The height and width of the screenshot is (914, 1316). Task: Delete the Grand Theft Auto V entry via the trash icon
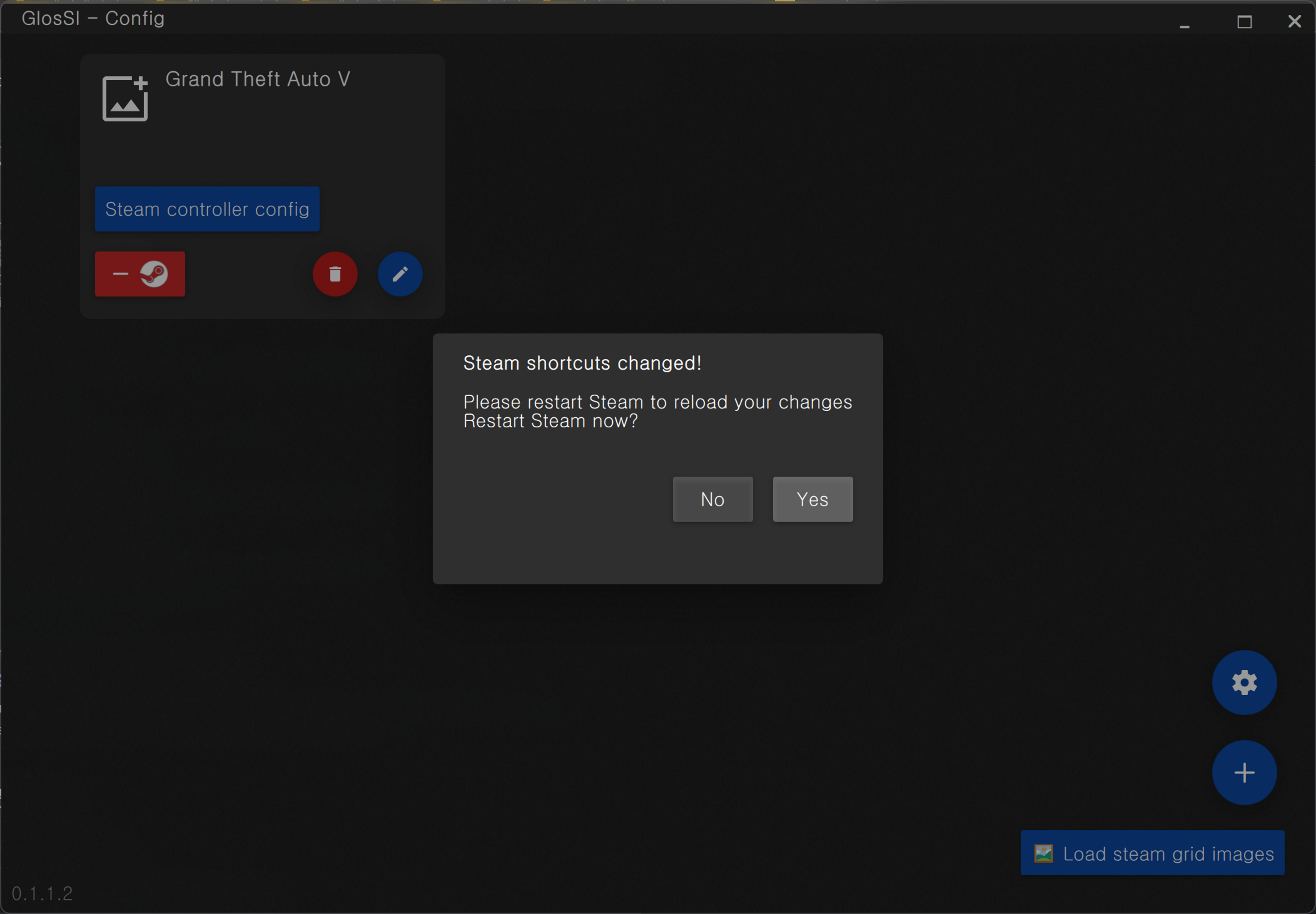click(335, 274)
